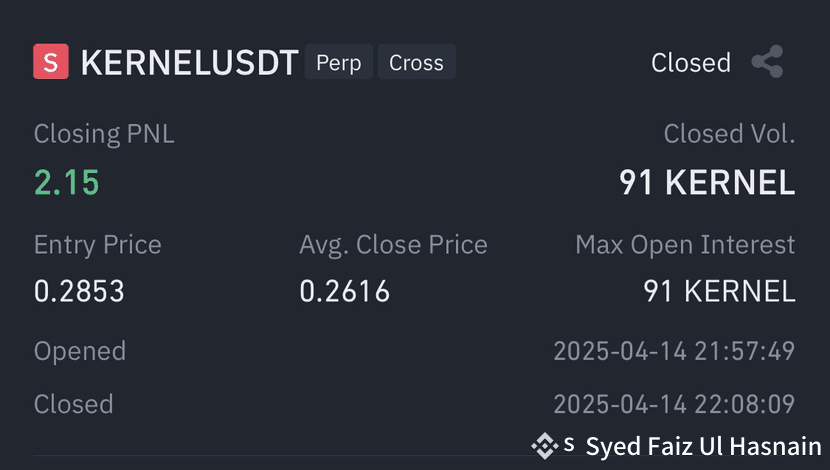The image size is (830, 470).
Task: Click the closed timestamp 22:08:09
Action: click(674, 404)
